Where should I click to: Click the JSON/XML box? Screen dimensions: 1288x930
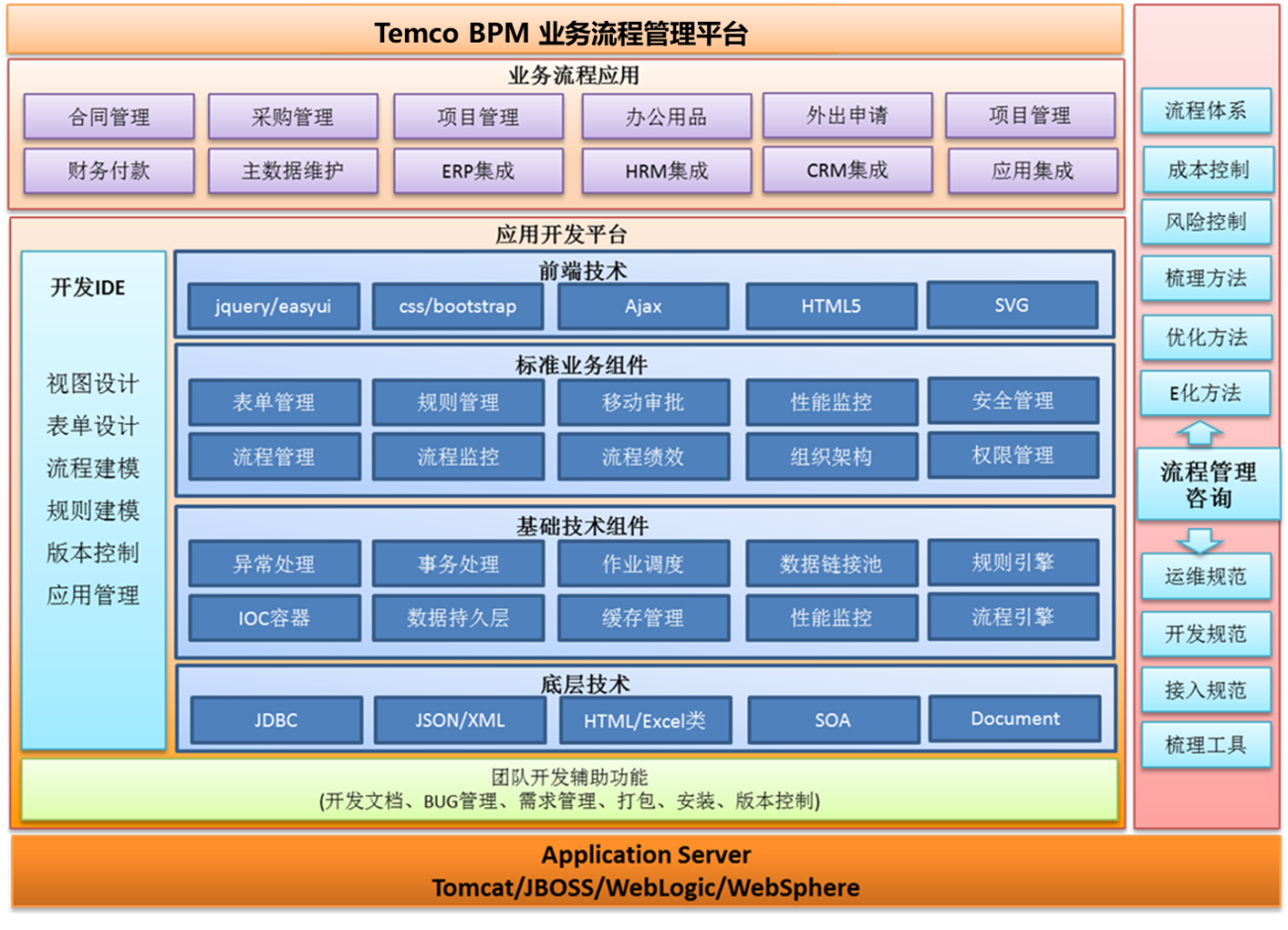click(x=459, y=720)
